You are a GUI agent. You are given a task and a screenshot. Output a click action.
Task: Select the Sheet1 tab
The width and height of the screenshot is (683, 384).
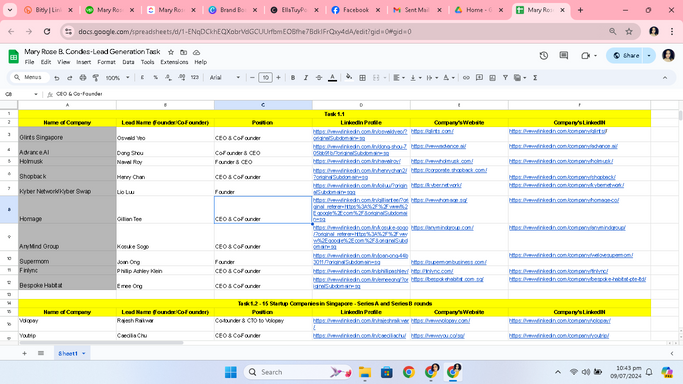pos(71,354)
